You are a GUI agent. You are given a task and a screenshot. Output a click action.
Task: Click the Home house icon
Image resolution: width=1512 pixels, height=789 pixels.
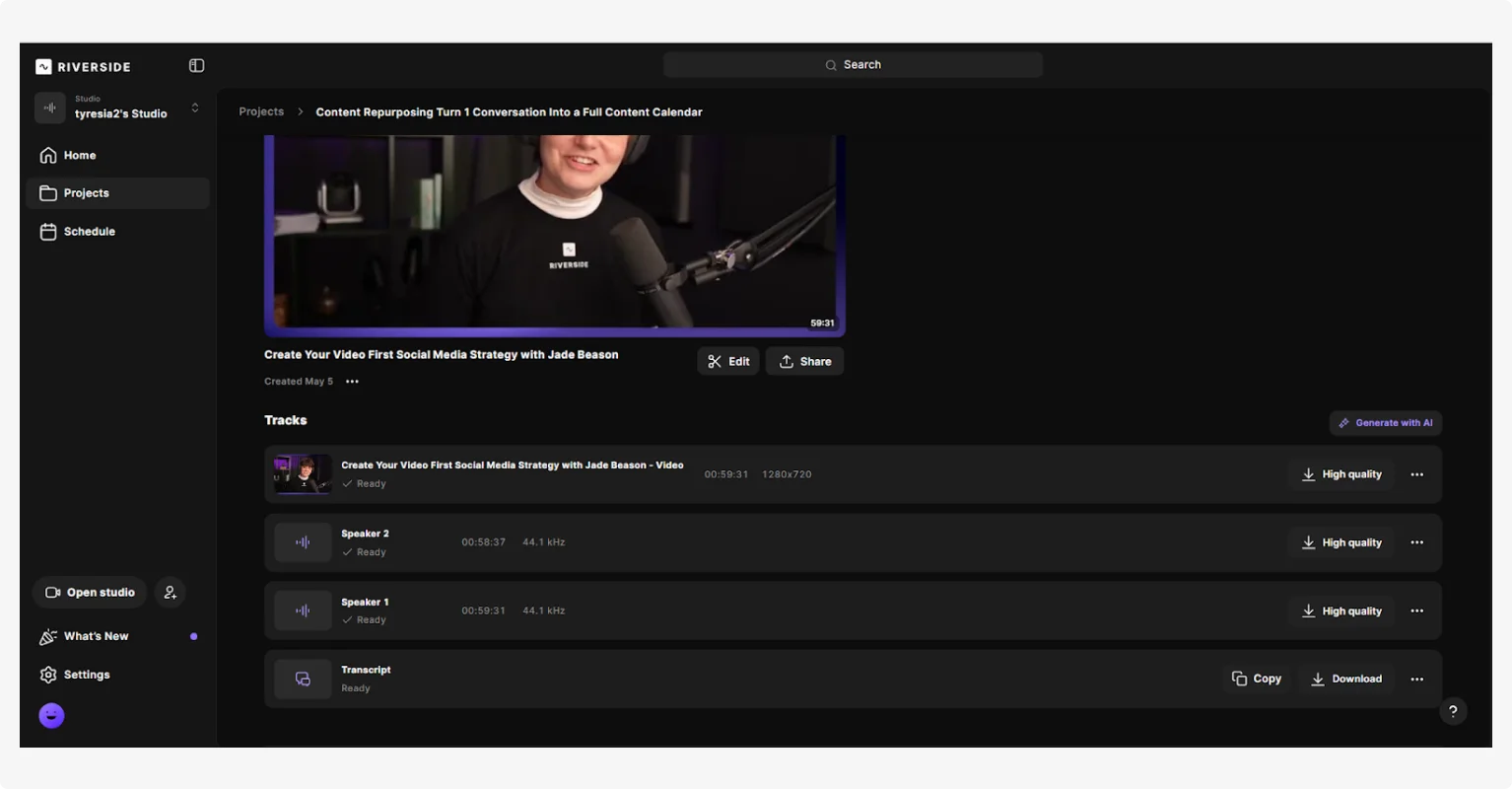pyautogui.click(x=47, y=155)
